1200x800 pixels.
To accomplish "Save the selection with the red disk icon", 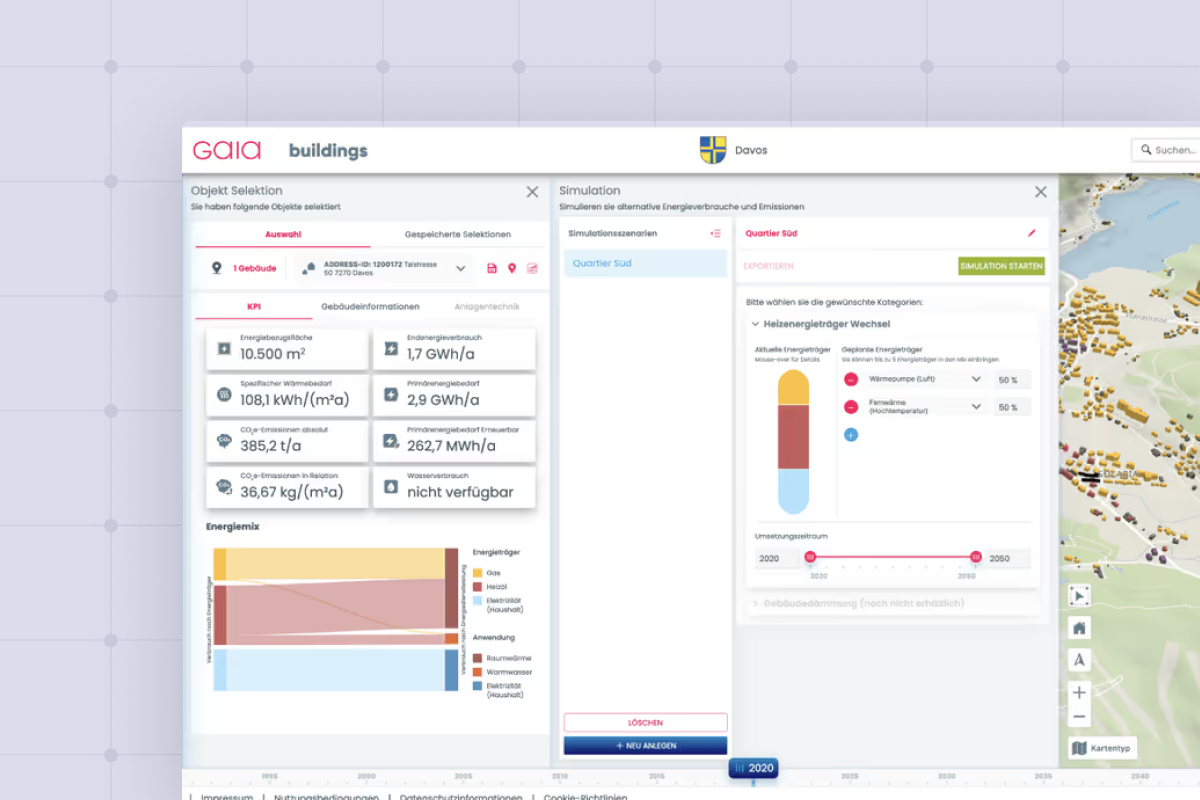I will tap(492, 268).
